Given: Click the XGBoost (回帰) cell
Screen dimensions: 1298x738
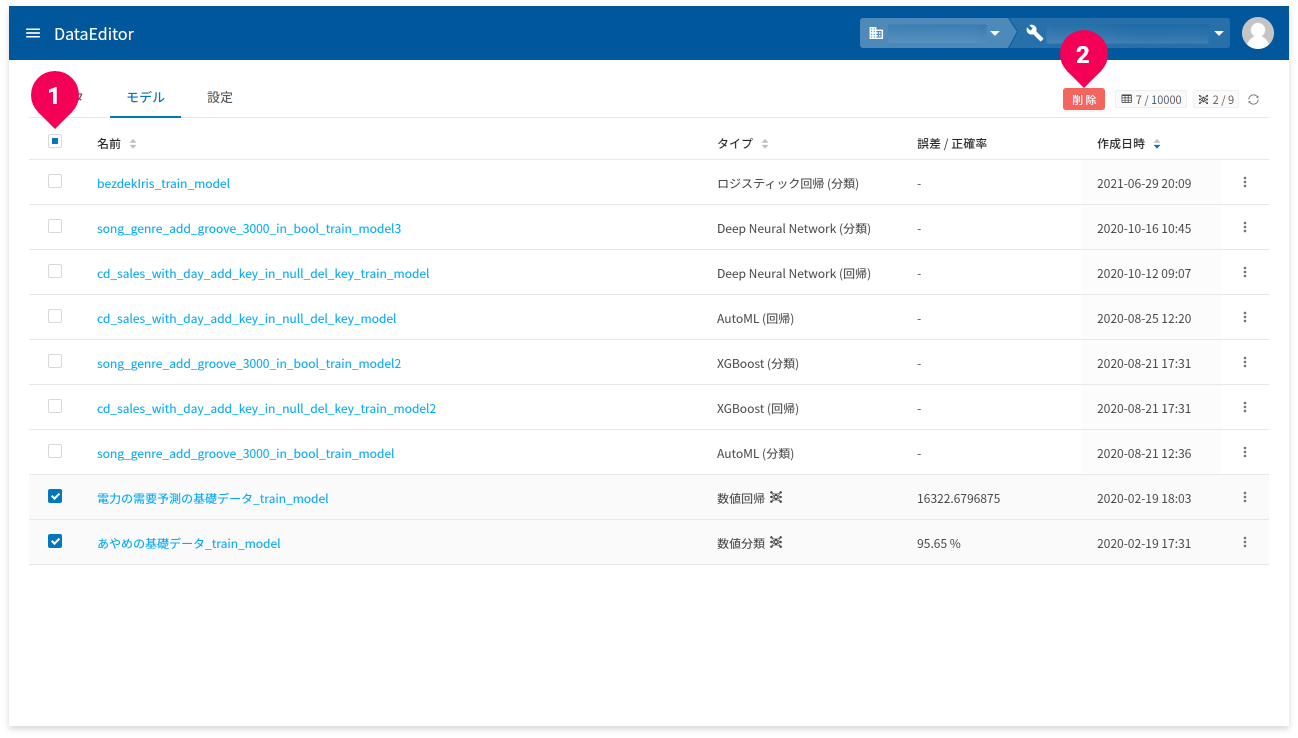Looking at the screenshot, I should click(758, 408).
